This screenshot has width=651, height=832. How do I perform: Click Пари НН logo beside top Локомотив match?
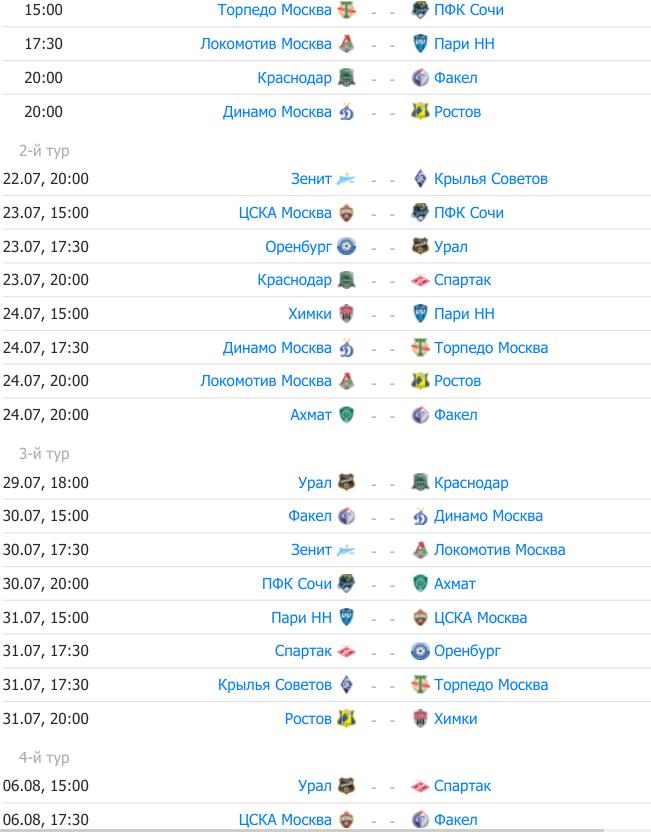(421, 44)
